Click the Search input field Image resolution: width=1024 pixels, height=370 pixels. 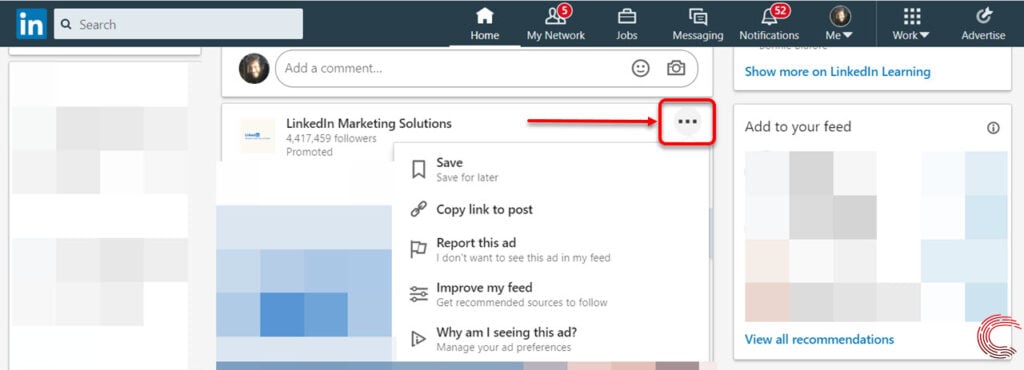click(178, 24)
